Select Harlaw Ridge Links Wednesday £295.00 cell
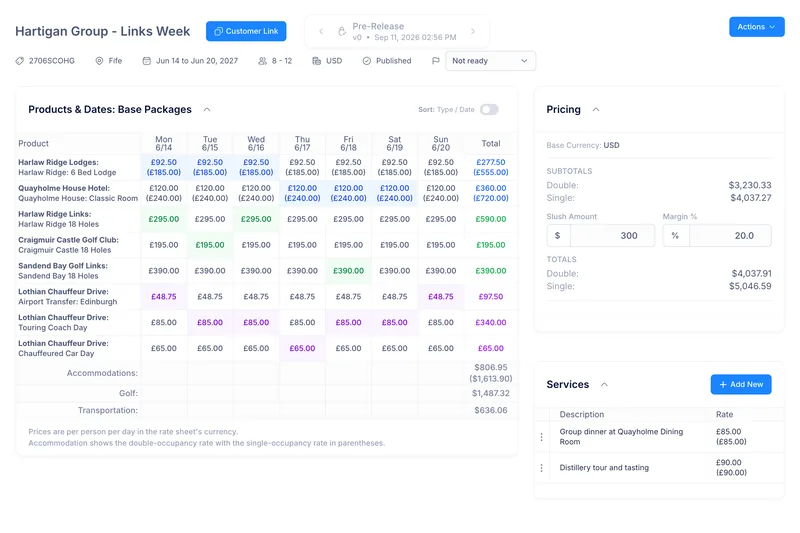This screenshot has height=533, width=800. [x=256, y=219]
